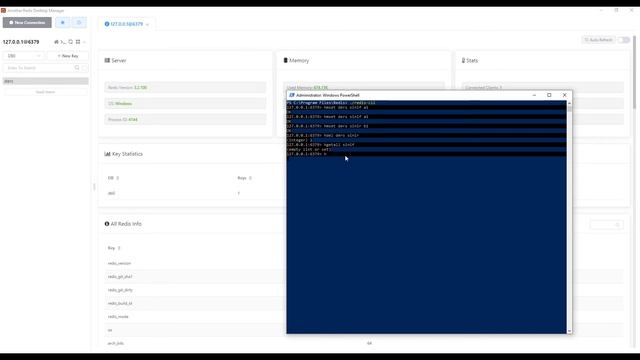
Task: Click the main window vertical scrollbar
Action: point(634,73)
